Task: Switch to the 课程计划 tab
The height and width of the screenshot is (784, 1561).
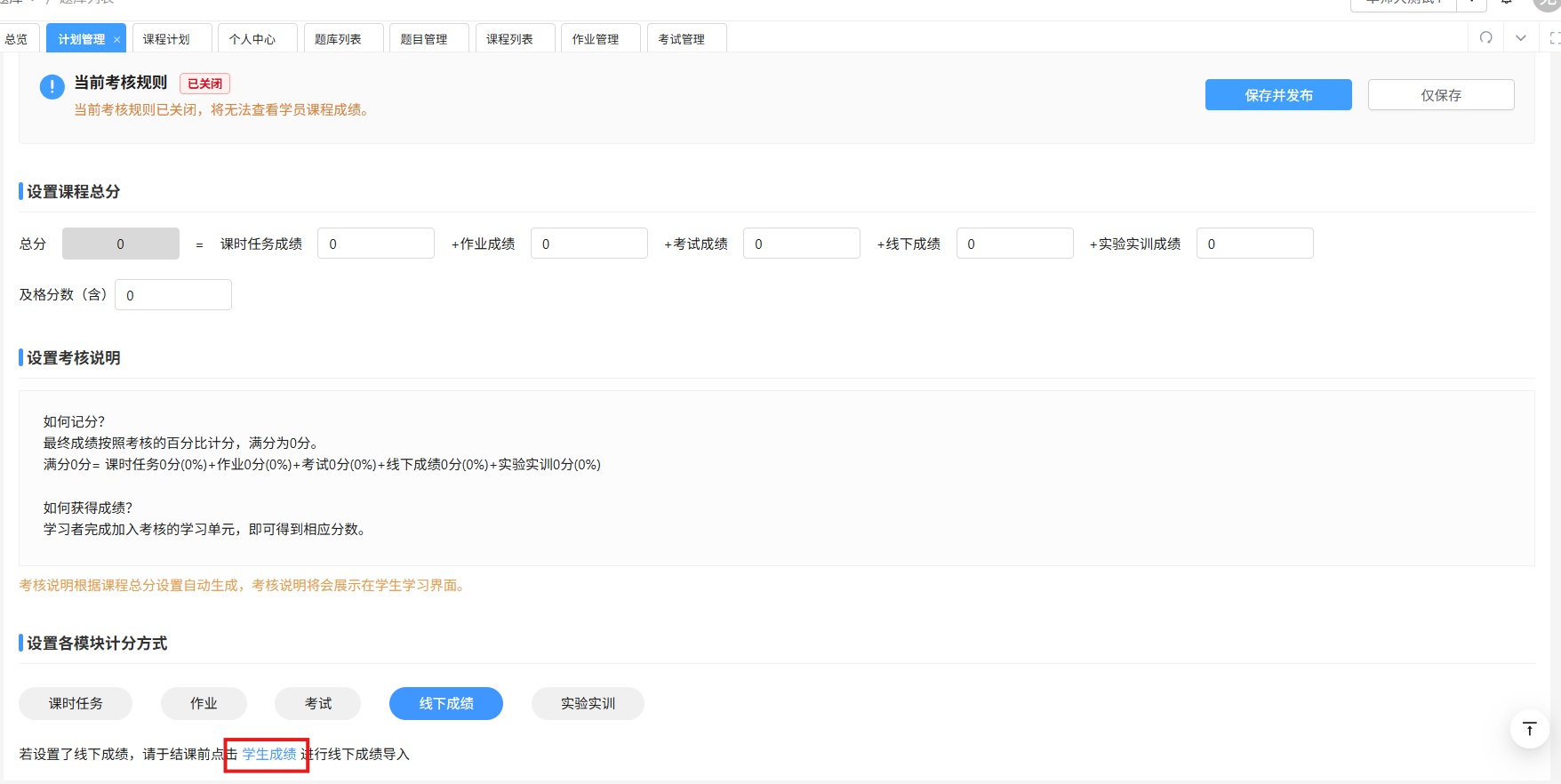Action: [x=166, y=39]
